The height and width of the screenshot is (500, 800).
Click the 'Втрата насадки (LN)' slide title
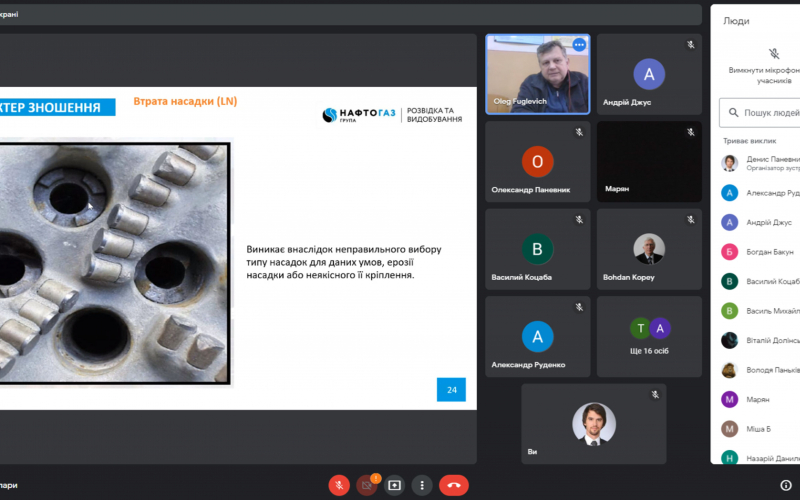[185, 102]
